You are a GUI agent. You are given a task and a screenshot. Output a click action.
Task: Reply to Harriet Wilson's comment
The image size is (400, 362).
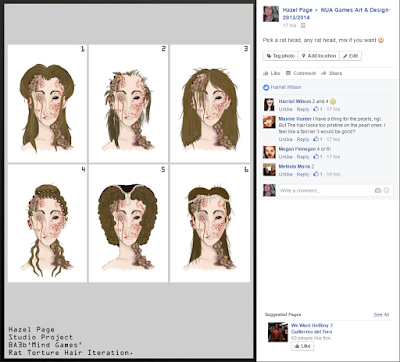[x=303, y=109]
